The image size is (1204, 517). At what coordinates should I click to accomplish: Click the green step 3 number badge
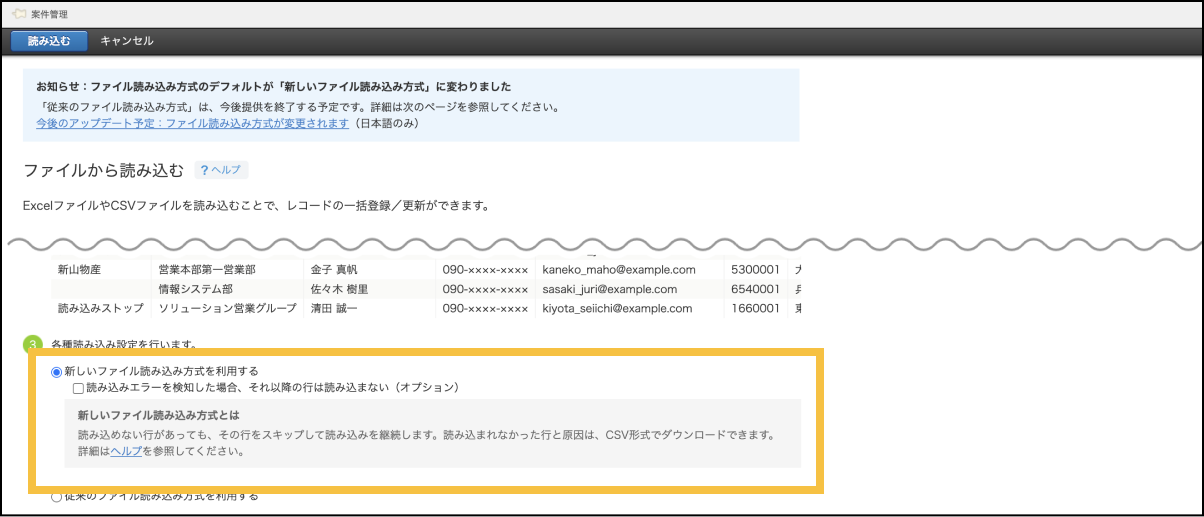[32, 345]
